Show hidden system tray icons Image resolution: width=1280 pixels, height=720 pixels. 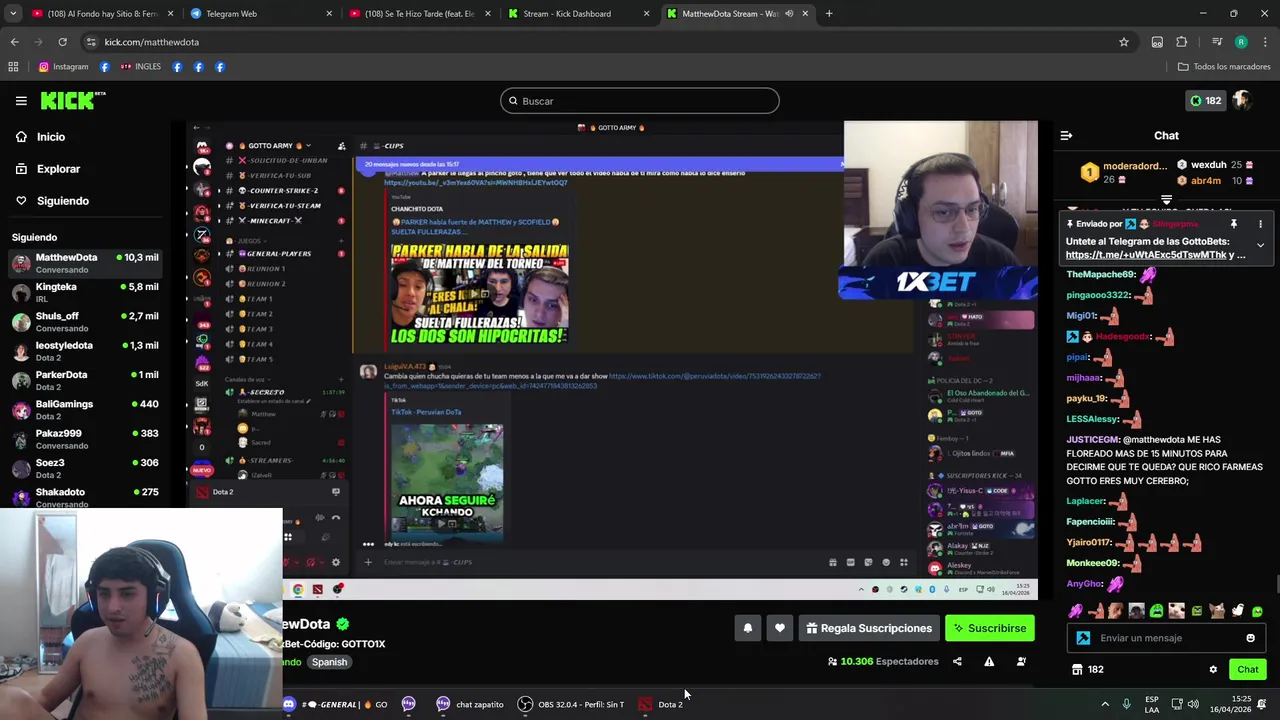tap(1105, 705)
